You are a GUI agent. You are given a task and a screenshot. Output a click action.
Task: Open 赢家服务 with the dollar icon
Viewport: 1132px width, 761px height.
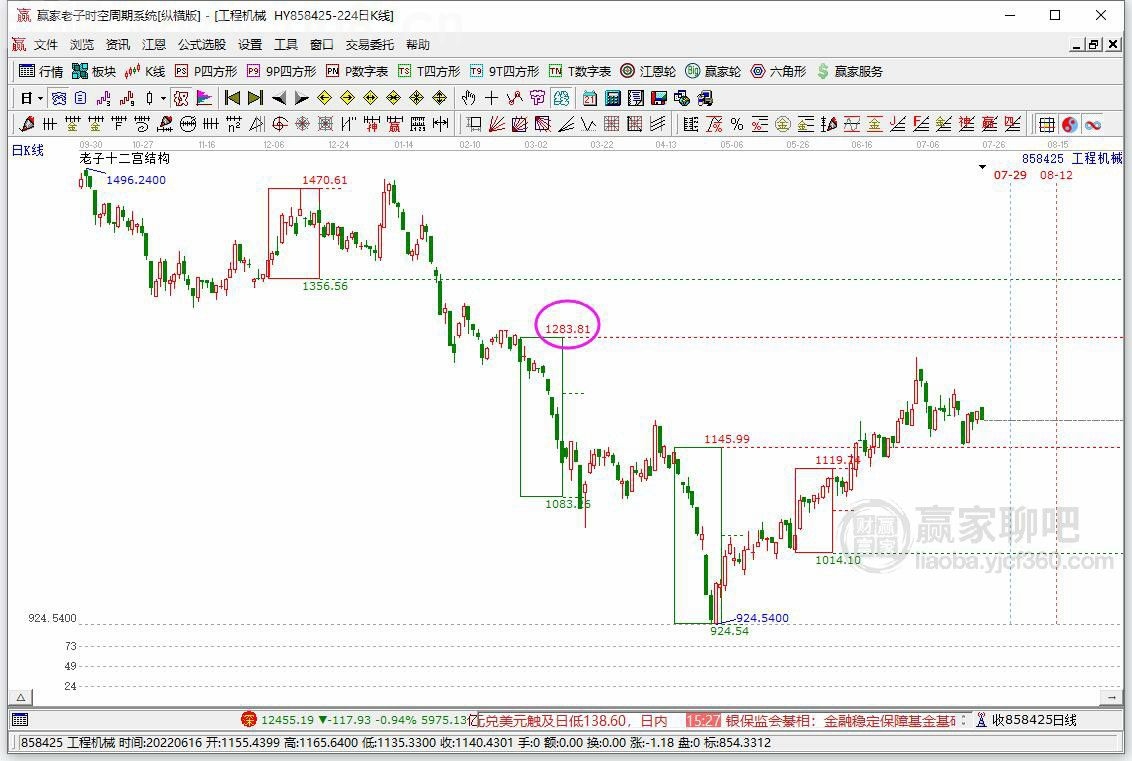point(850,71)
